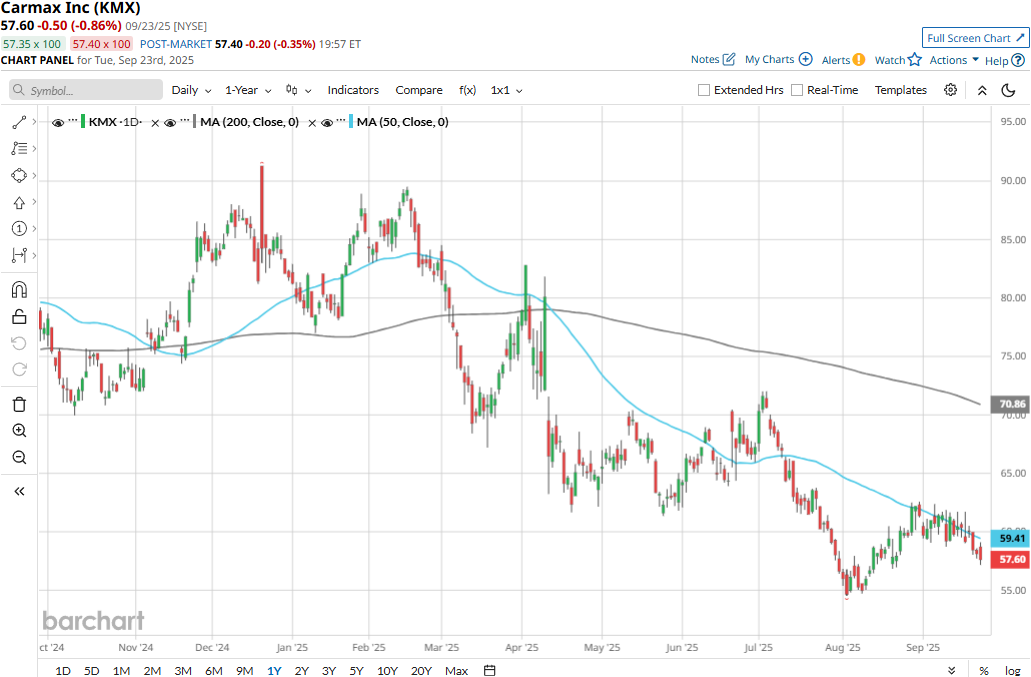
Task: Click the Alerts exclamation icon
Action: [859, 60]
